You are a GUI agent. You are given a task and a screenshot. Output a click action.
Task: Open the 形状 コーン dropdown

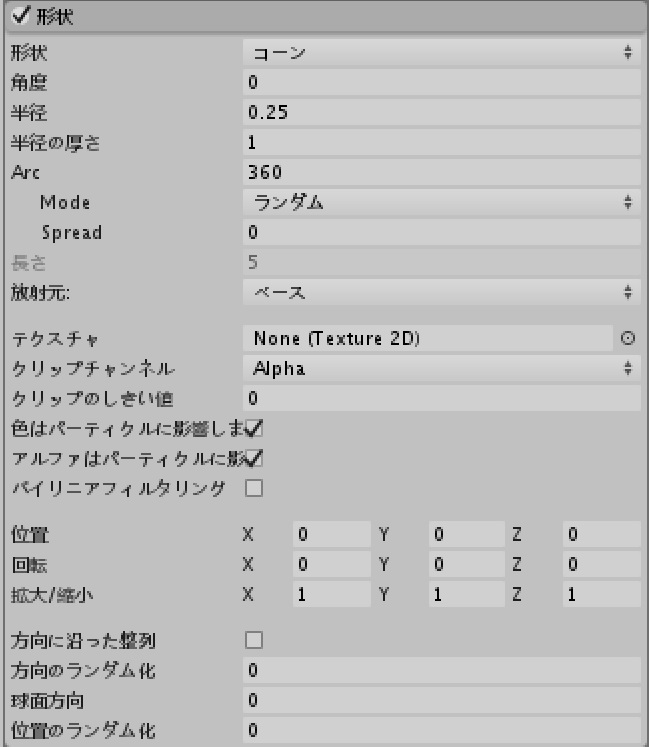(x=440, y=53)
